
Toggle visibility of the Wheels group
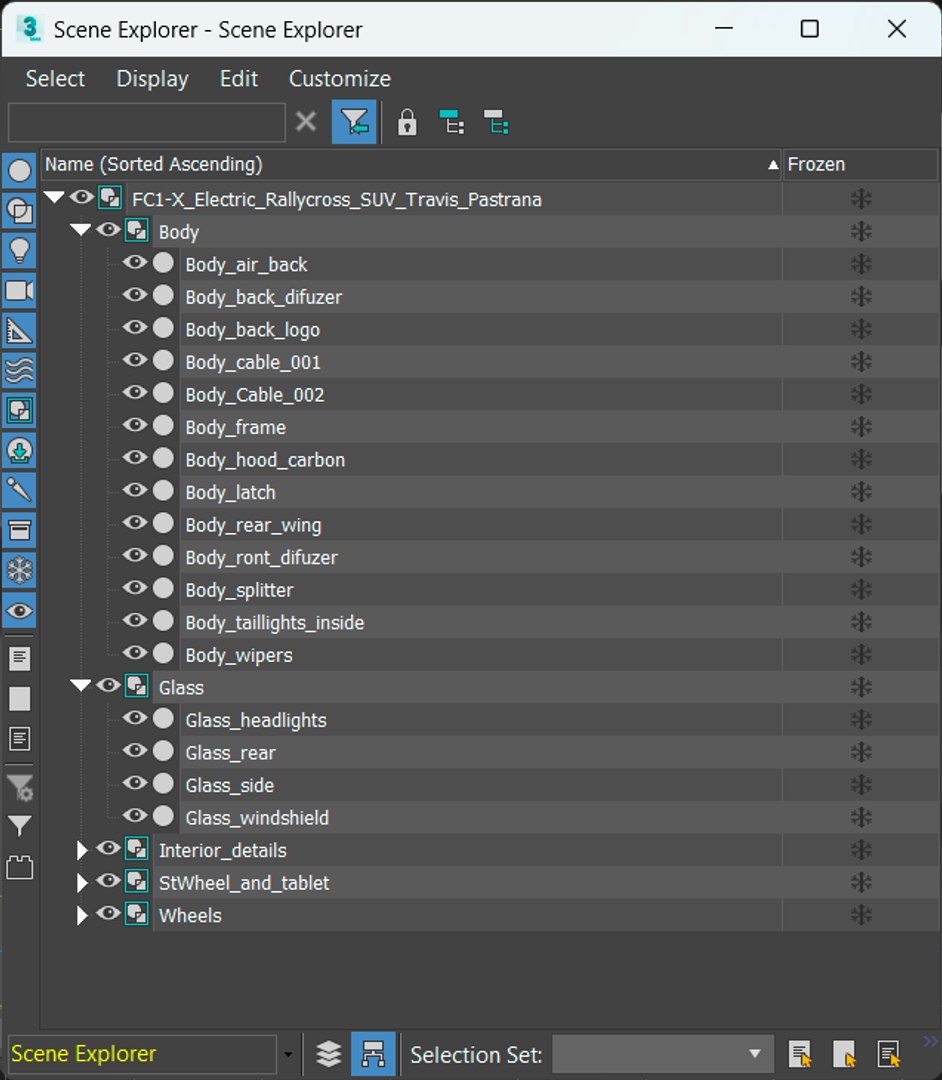[x=108, y=913]
